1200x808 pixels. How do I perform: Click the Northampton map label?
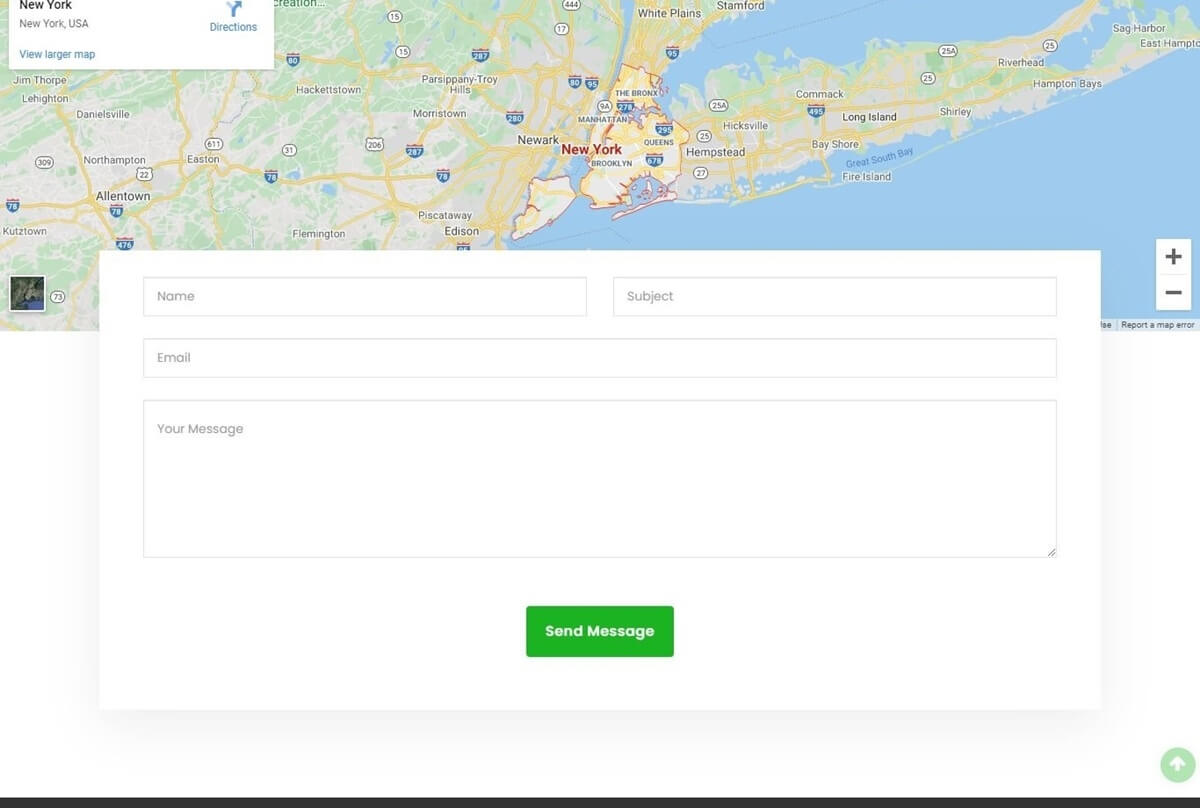point(114,160)
